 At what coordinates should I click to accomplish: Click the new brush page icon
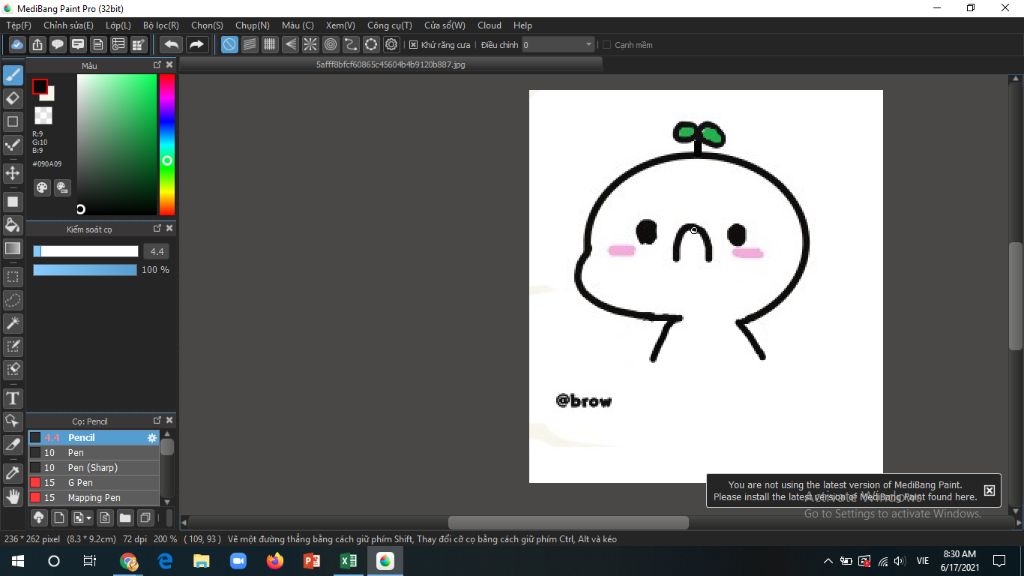[x=59, y=518]
